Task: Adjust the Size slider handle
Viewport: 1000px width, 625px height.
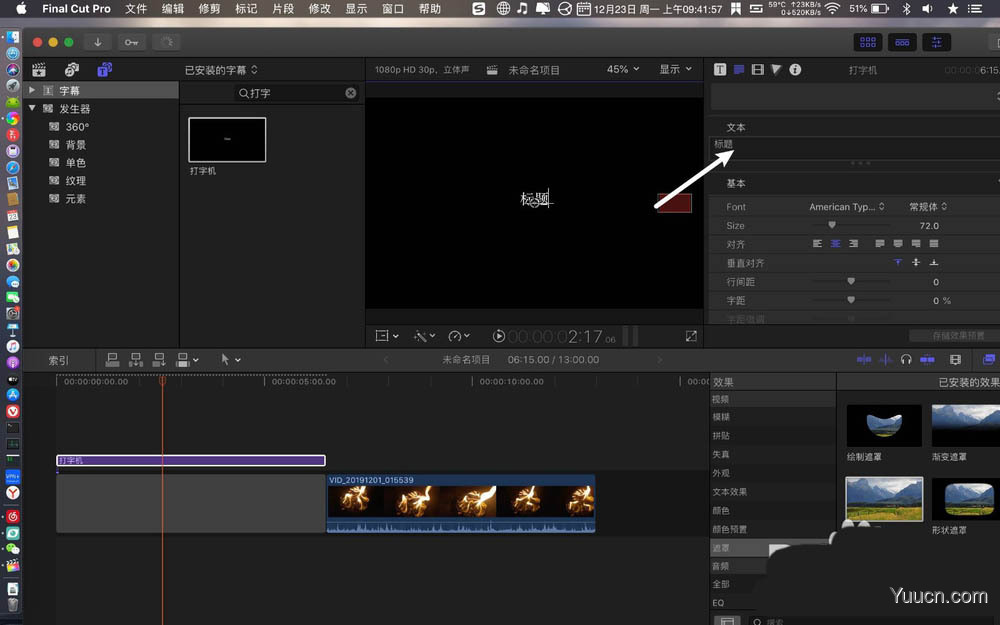Action: (832, 225)
